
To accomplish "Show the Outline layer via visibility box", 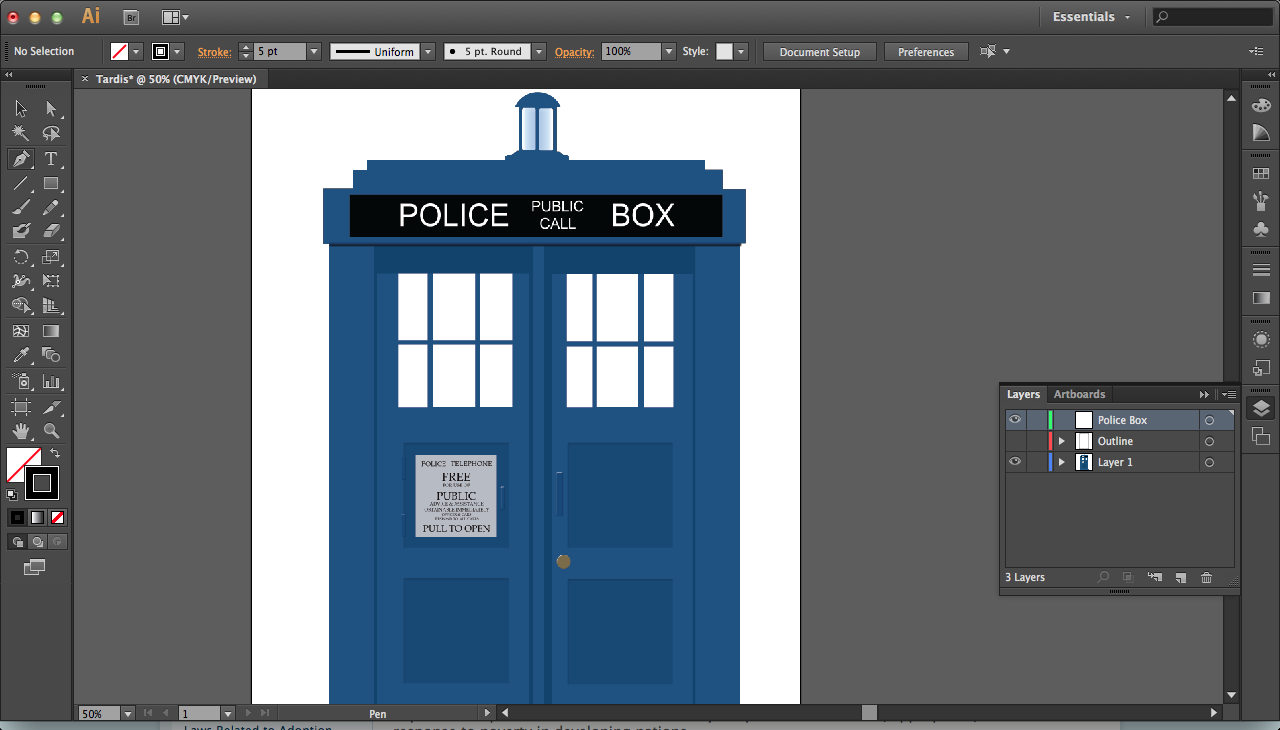I will tap(1015, 441).
